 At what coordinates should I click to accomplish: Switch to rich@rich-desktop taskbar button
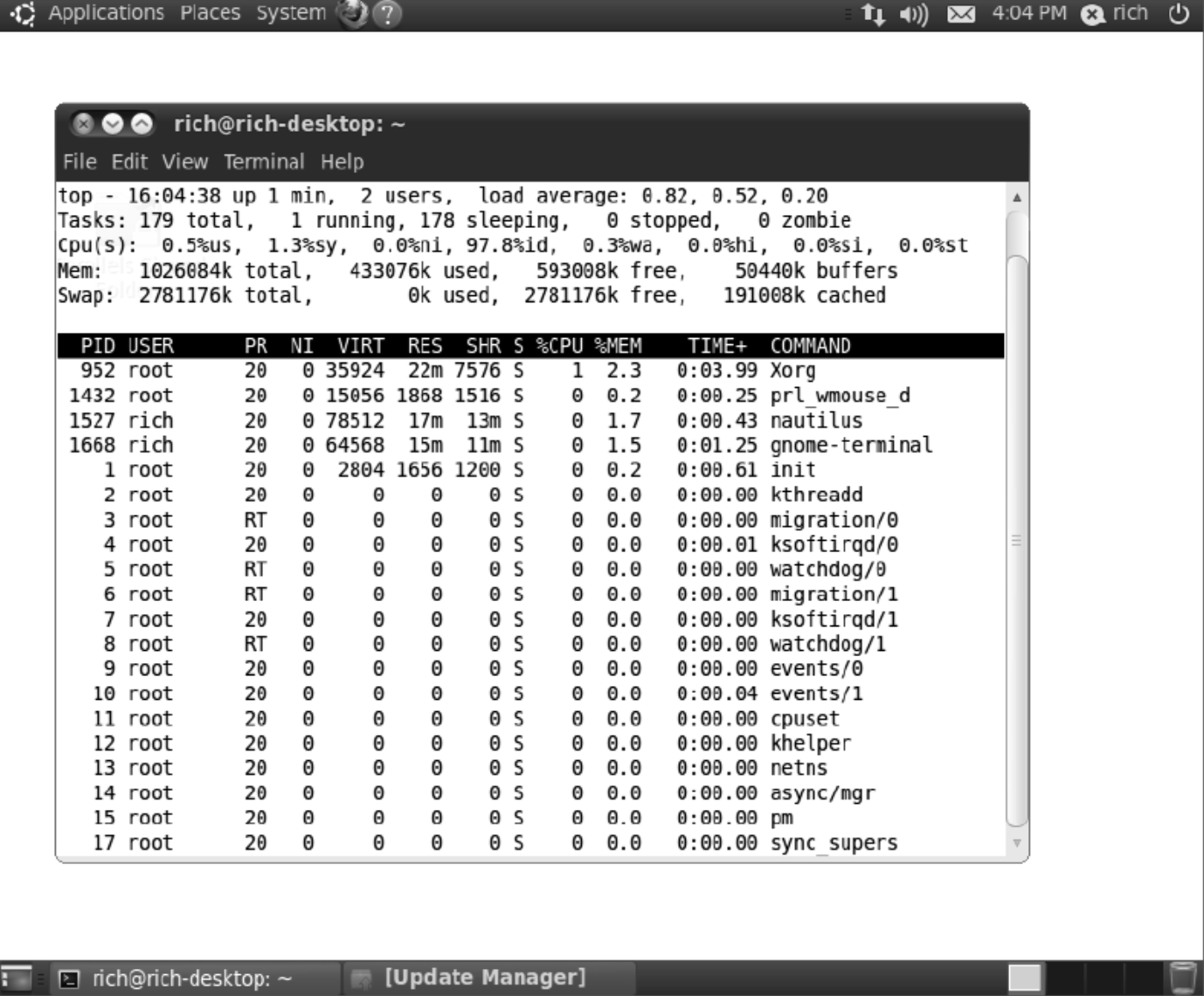click(x=194, y=979)
